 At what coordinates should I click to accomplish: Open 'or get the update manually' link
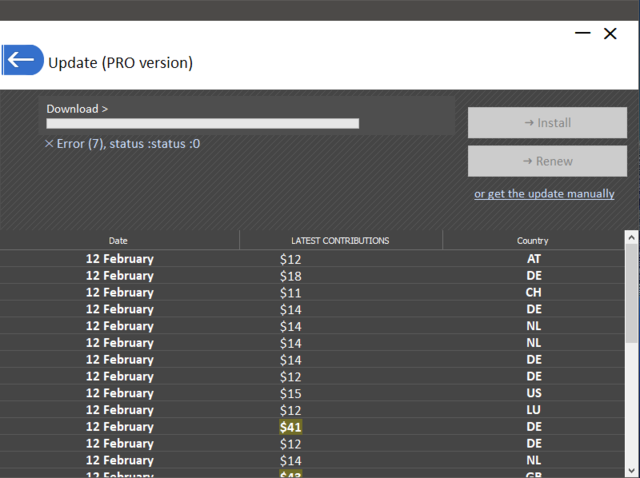click(x=544, y=193)
